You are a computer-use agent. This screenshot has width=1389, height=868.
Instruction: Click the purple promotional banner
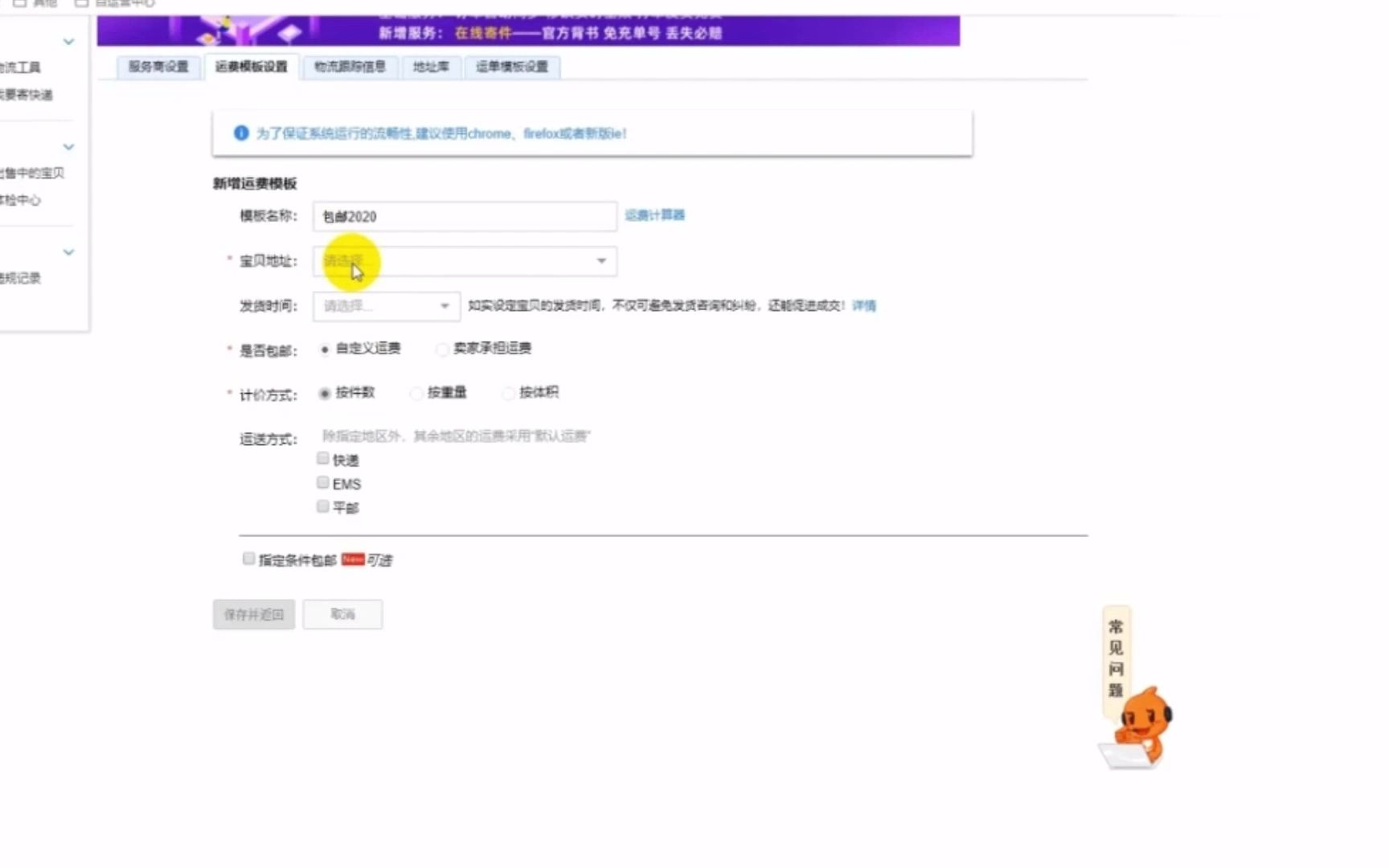(528, 31)
